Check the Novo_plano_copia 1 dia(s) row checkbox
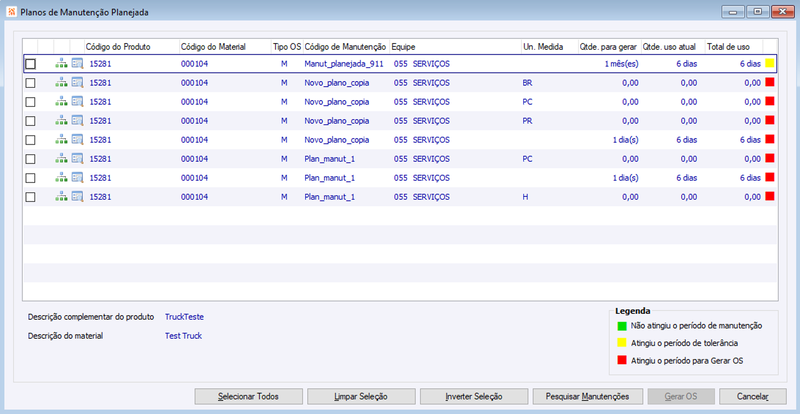This screenshot has height=414, width=800. pos(31,140)
